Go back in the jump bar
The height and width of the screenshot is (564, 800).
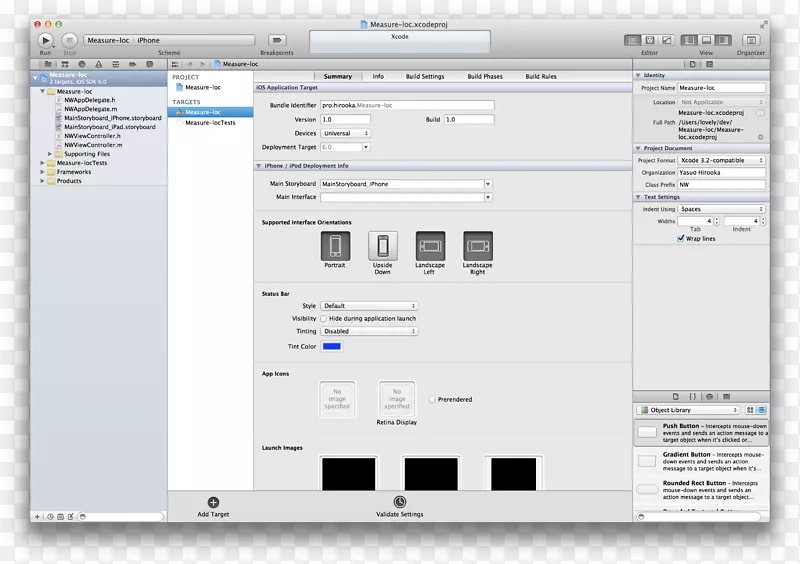tap(190, 64)
